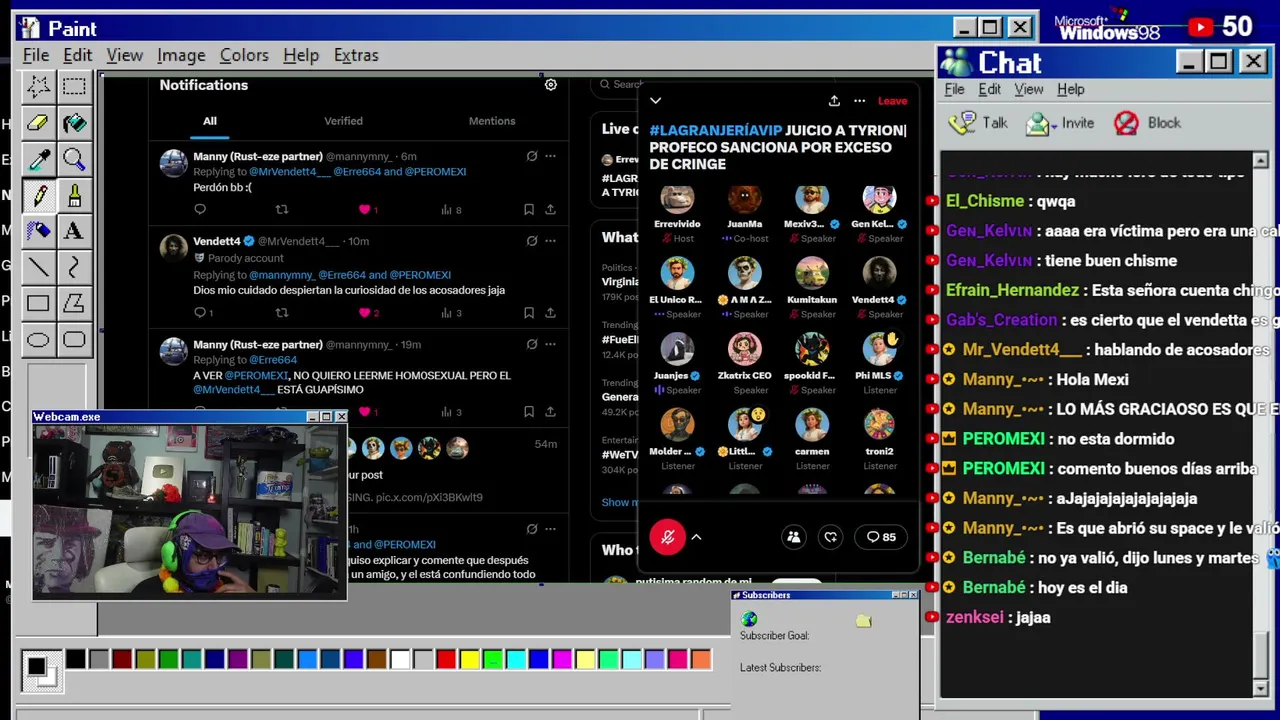Viewport: 1280px width, 720px height.
Task: Open the Colors menu in Paint
Action: [244, 55]
